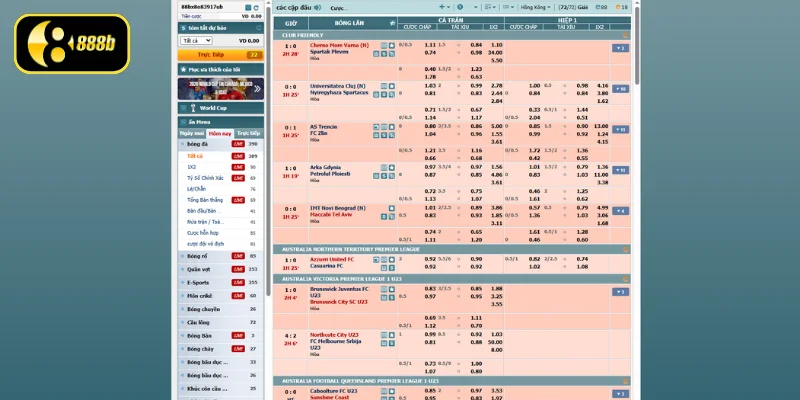Screen dimensions: 800x400
Task: Expand more bets for Brunswick Juventus U23
Action: [x=620, y=292]
